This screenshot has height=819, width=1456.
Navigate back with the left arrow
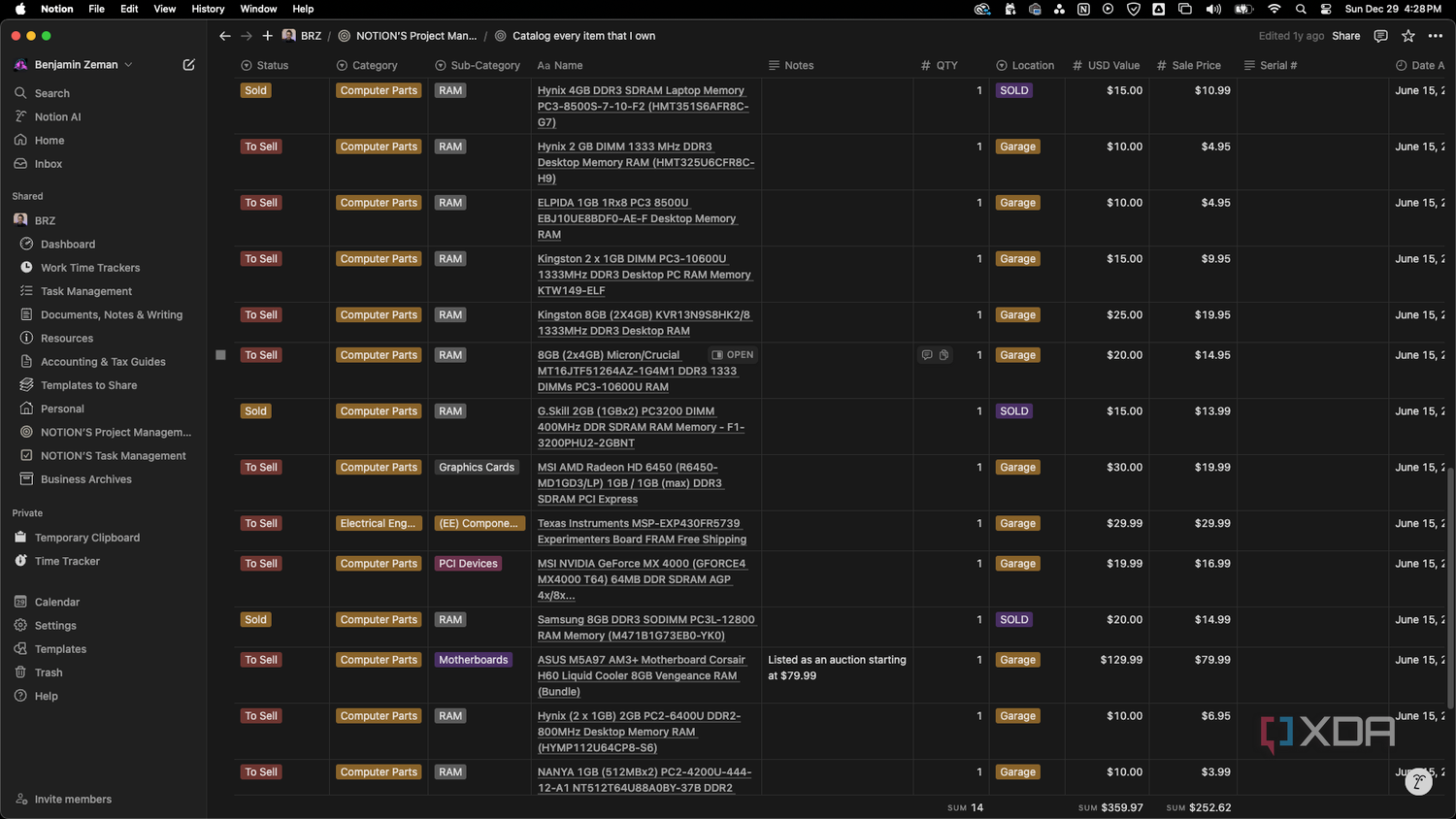[225, 36]
